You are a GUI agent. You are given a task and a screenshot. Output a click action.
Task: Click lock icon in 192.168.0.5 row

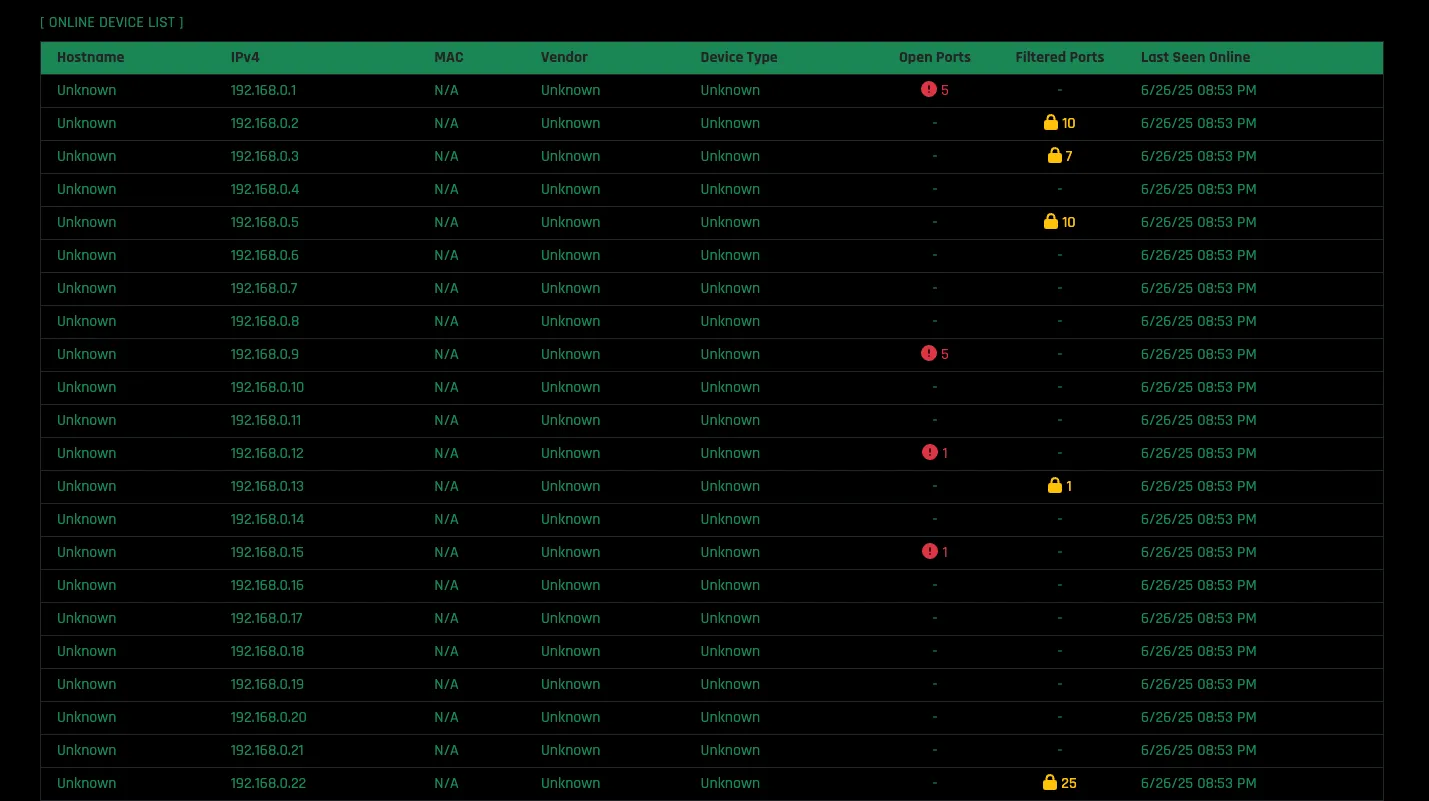pyautogui.click(x=1050, y=222)
